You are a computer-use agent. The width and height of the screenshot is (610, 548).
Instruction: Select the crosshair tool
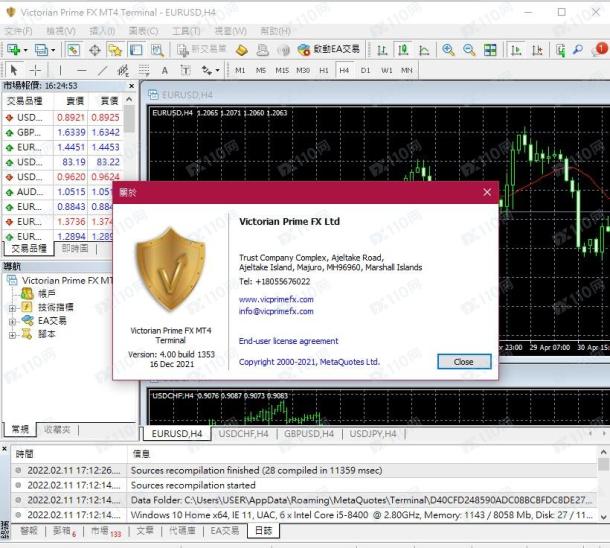(35, 70)
